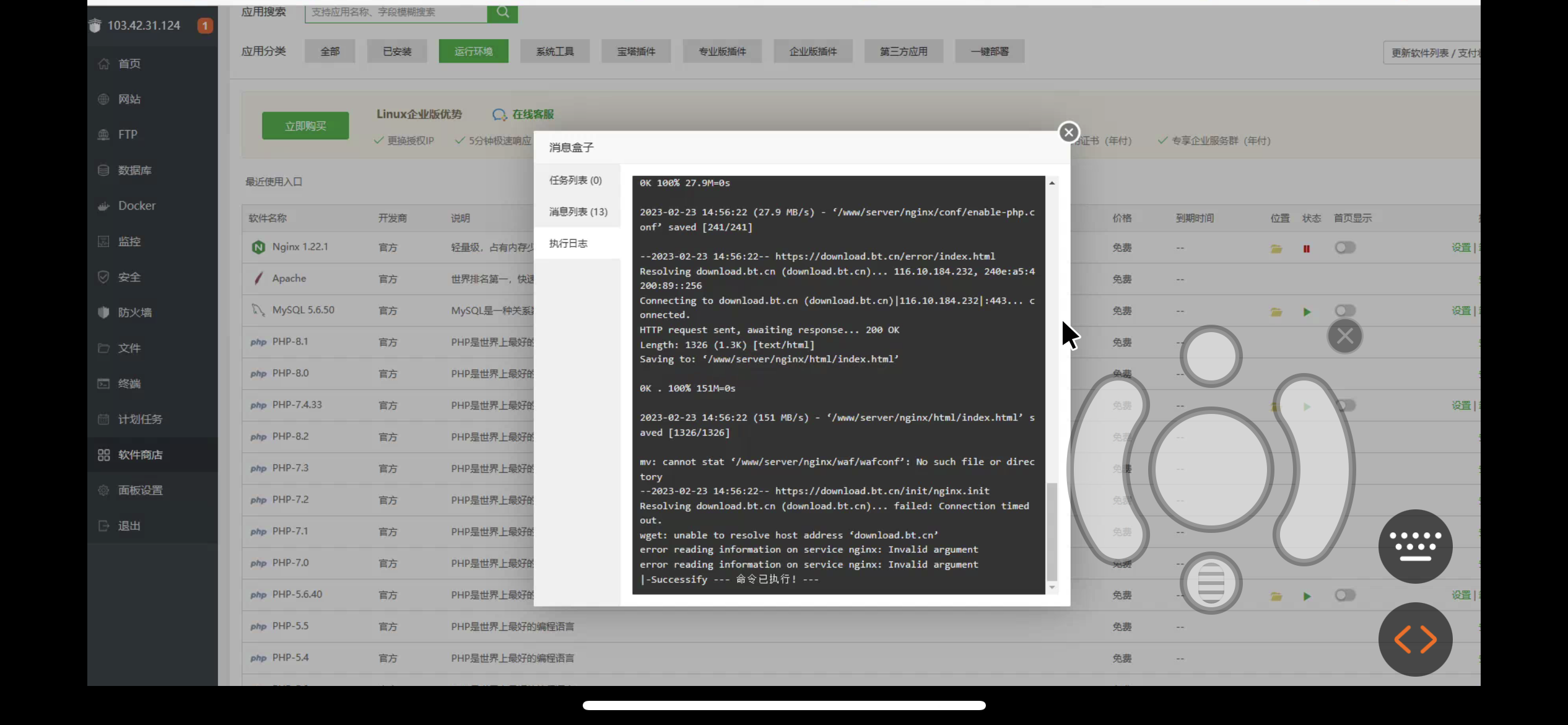
Task: Tap the orange code brackets overlay button
Action: [1415, 639]
